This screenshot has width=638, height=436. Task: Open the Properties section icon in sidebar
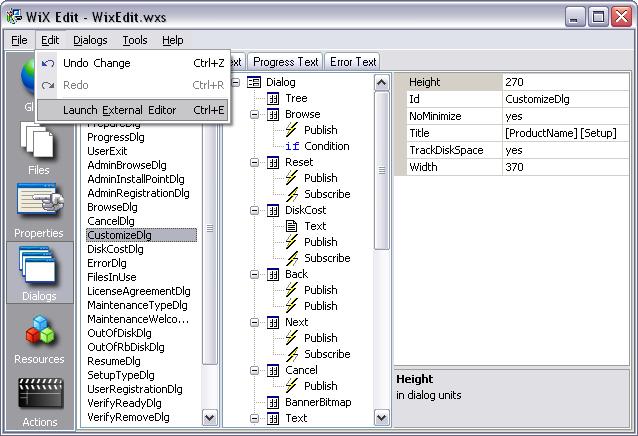click(39, 203)
